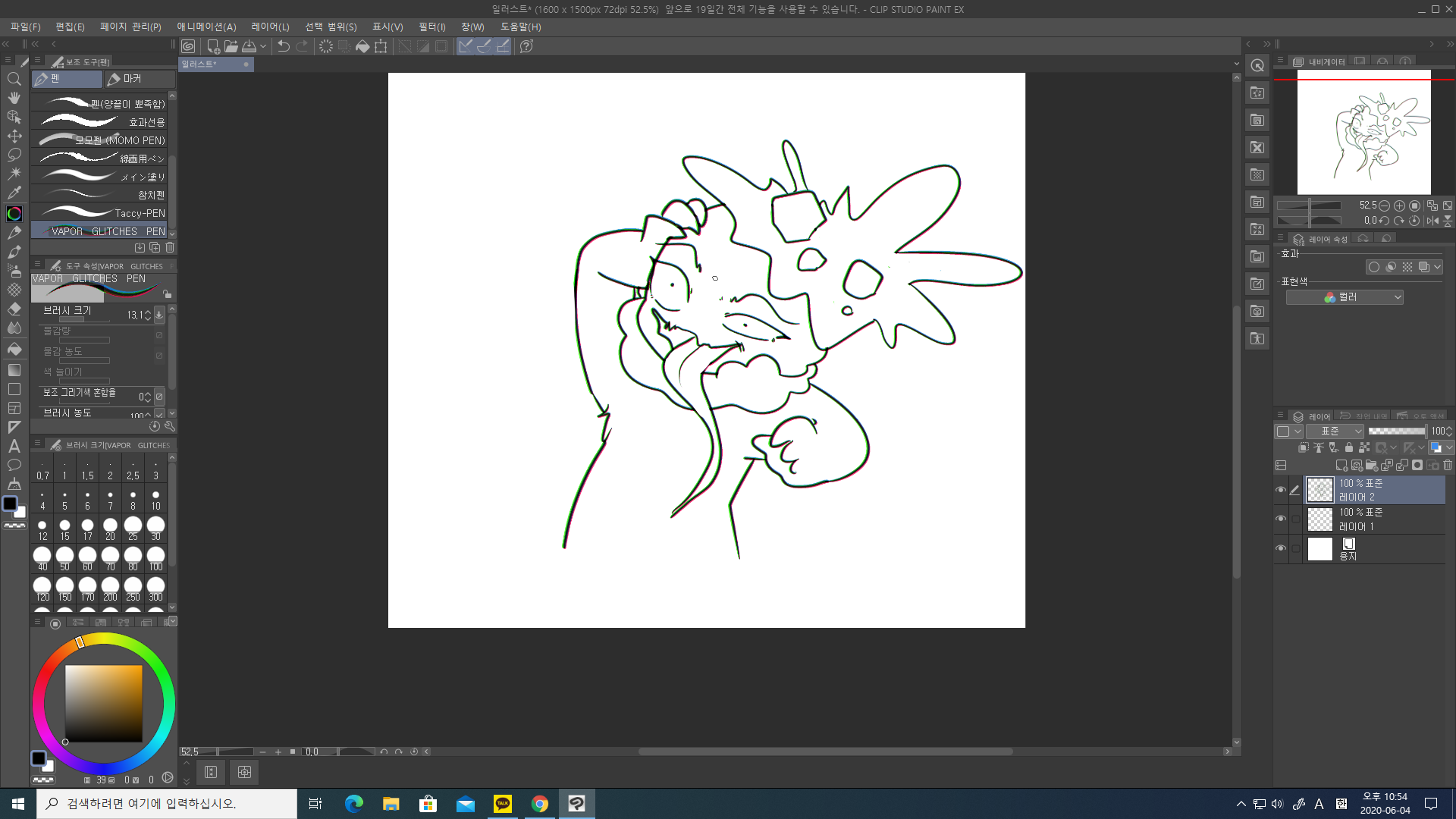Select the Text tool
The image size is (1456, 819).
coord(14,446)
